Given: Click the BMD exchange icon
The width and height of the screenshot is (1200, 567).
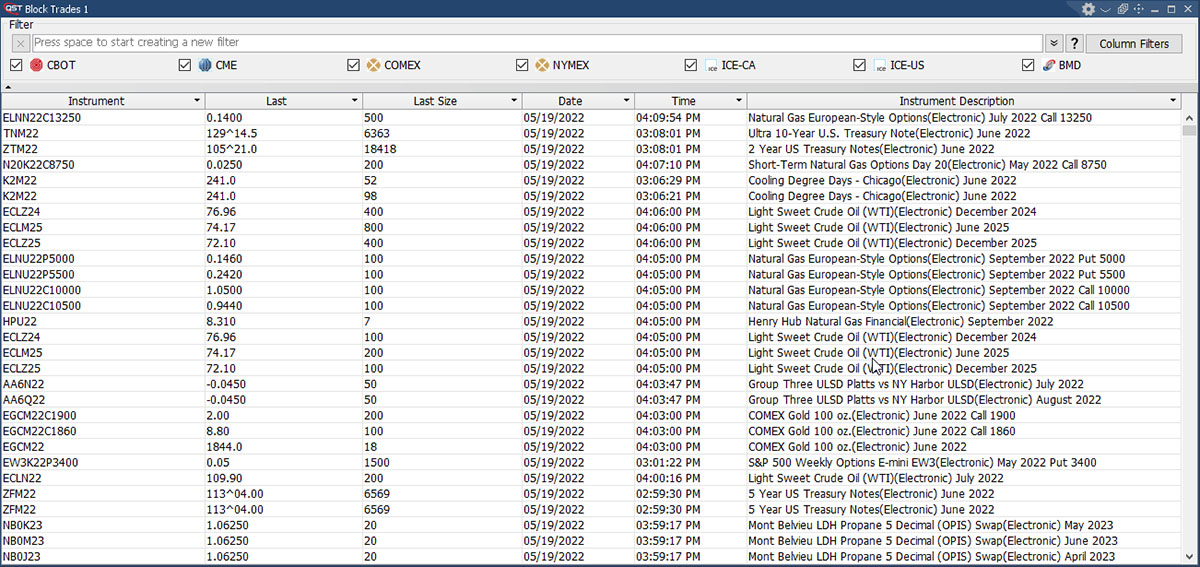Looking at the screenshot, I should pos(1048,66).
